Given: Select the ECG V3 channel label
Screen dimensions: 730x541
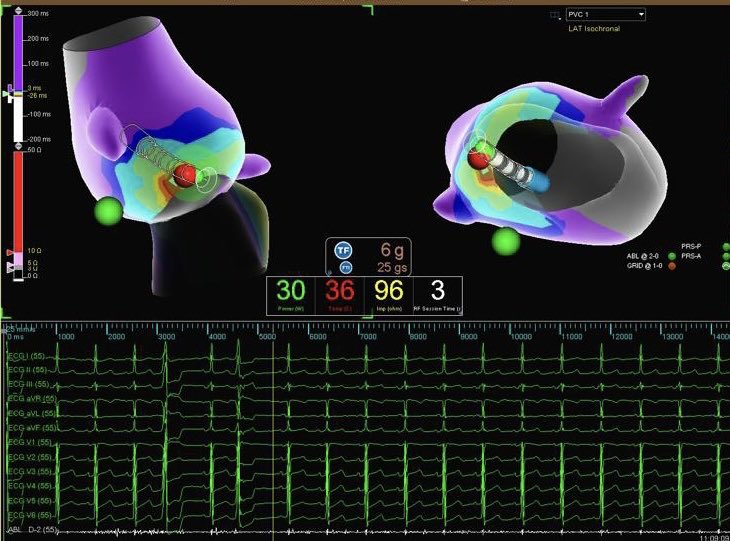Looking at the screenshot, I should click(x=30, y=472).
